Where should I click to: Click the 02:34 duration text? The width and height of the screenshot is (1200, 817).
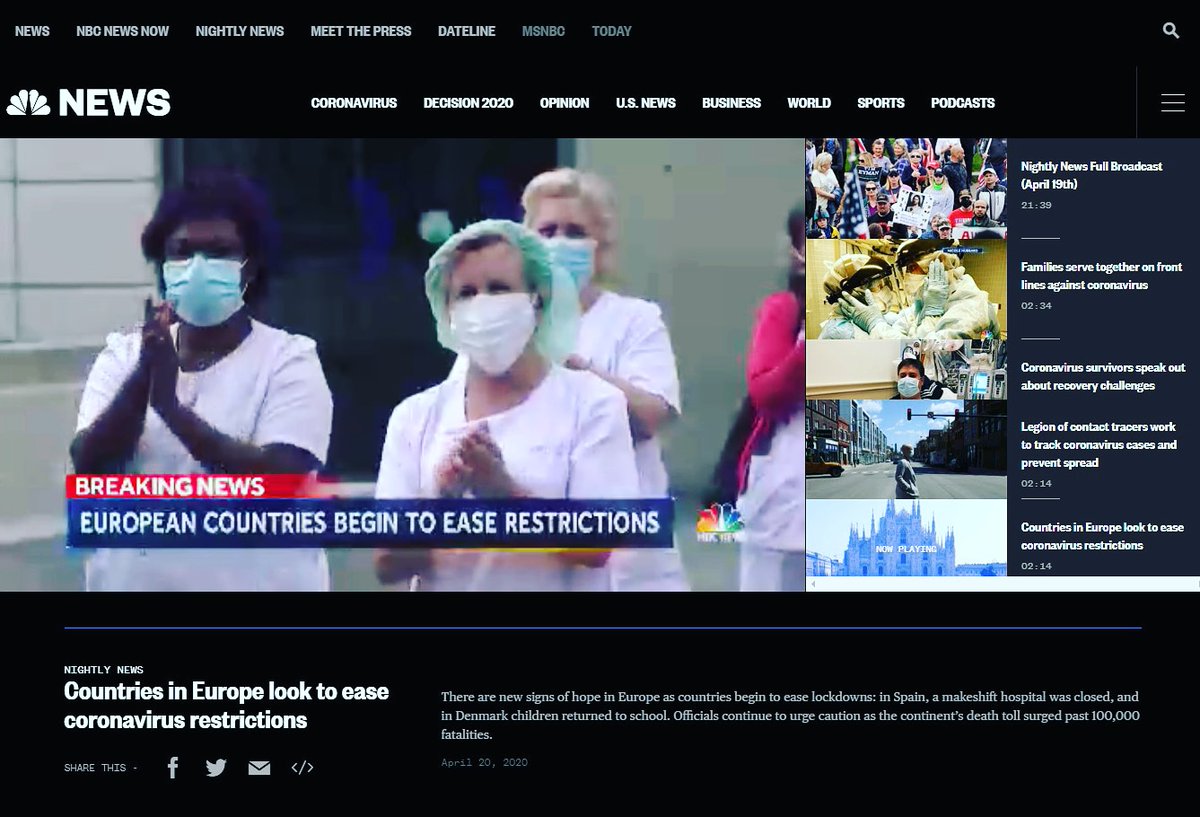1036,306
